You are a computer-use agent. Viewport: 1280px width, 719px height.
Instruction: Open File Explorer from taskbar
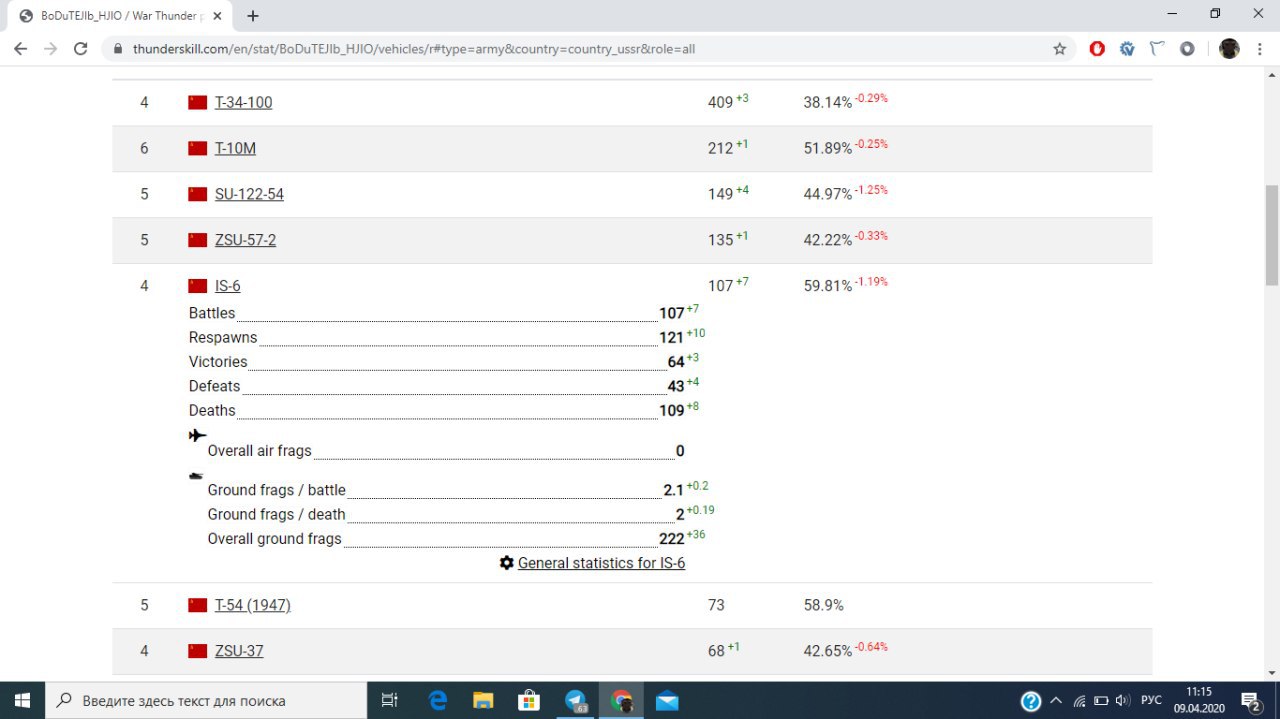(483, 700)
